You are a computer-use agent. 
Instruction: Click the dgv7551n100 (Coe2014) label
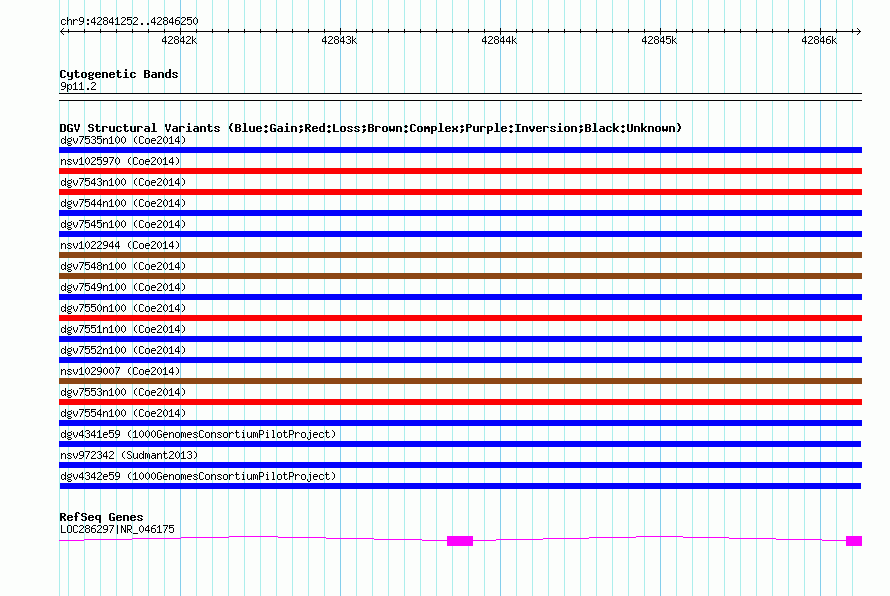click(x=123, y=329)
